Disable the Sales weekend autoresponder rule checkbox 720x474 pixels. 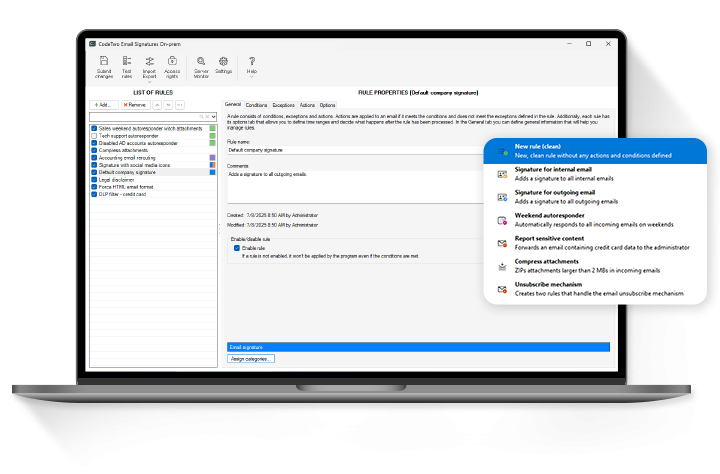tap(94, 129)
